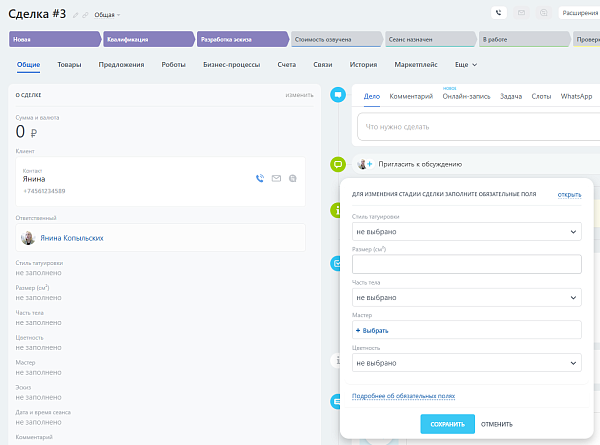Click the Расширения button
The width and height of the screenshot is (600, 445).
point(579,13)
